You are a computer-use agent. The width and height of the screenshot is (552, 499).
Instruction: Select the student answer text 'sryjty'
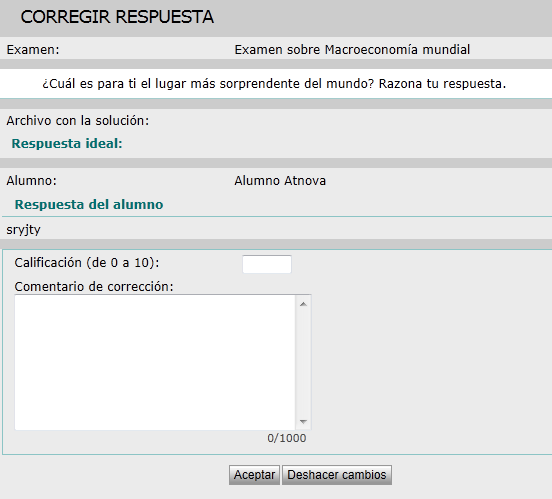[x=24, y=230]
